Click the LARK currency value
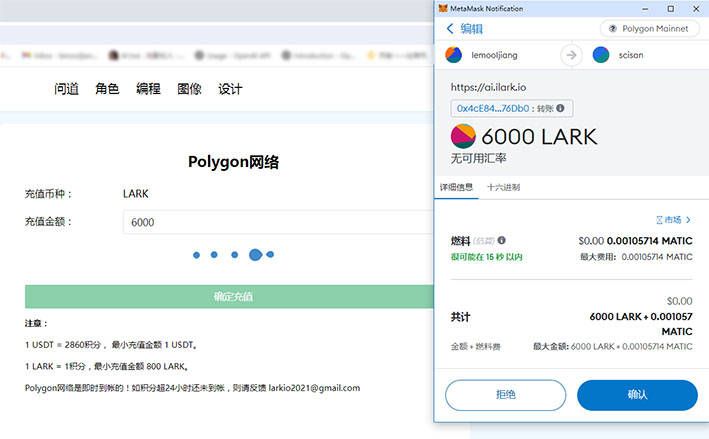Screen dimensions: 709x439 pyautogui.click(x=136, y=194)
